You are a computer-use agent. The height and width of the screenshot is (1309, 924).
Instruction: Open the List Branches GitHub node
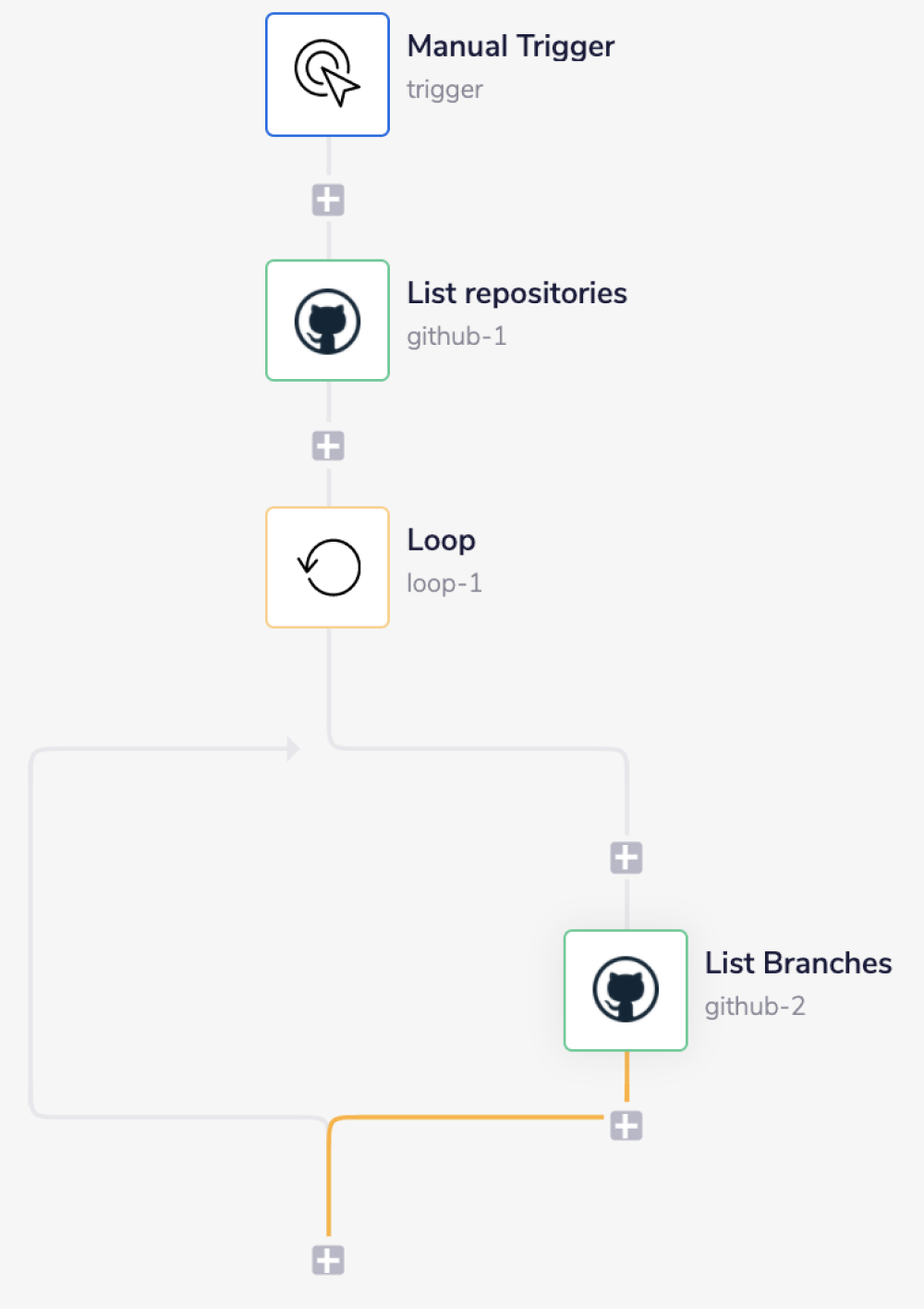pyautogui.click(x=626, y=990)
